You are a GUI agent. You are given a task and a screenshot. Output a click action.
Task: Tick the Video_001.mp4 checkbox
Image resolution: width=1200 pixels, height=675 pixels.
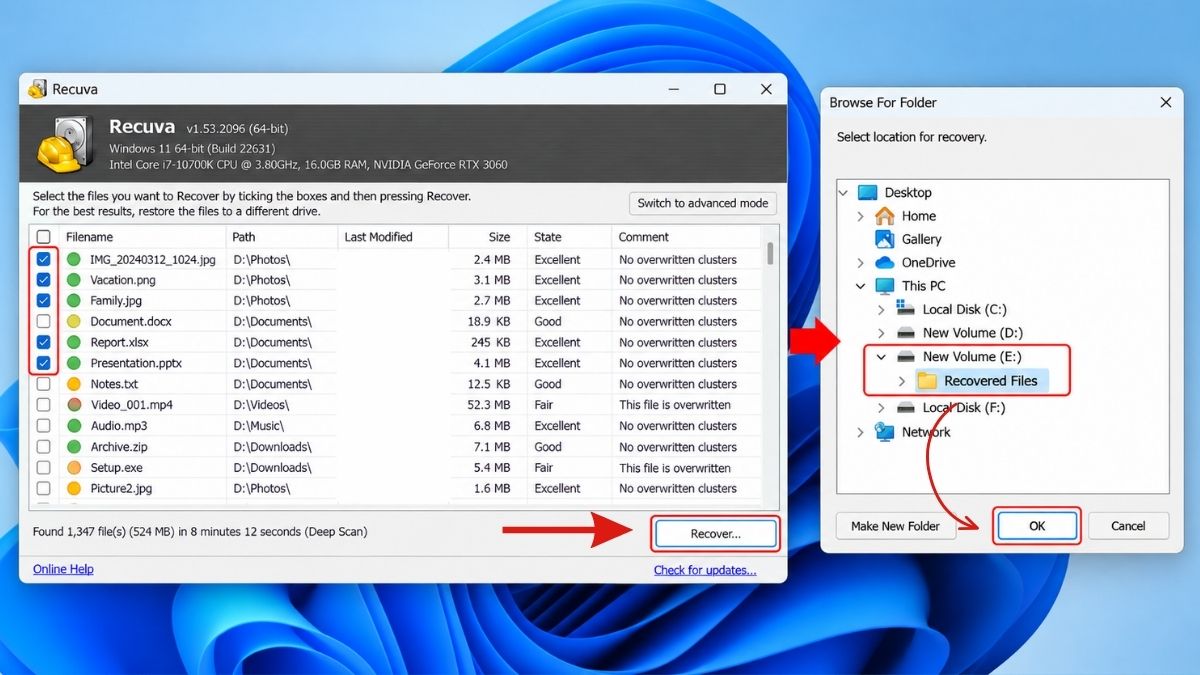[x=44, y=405]
